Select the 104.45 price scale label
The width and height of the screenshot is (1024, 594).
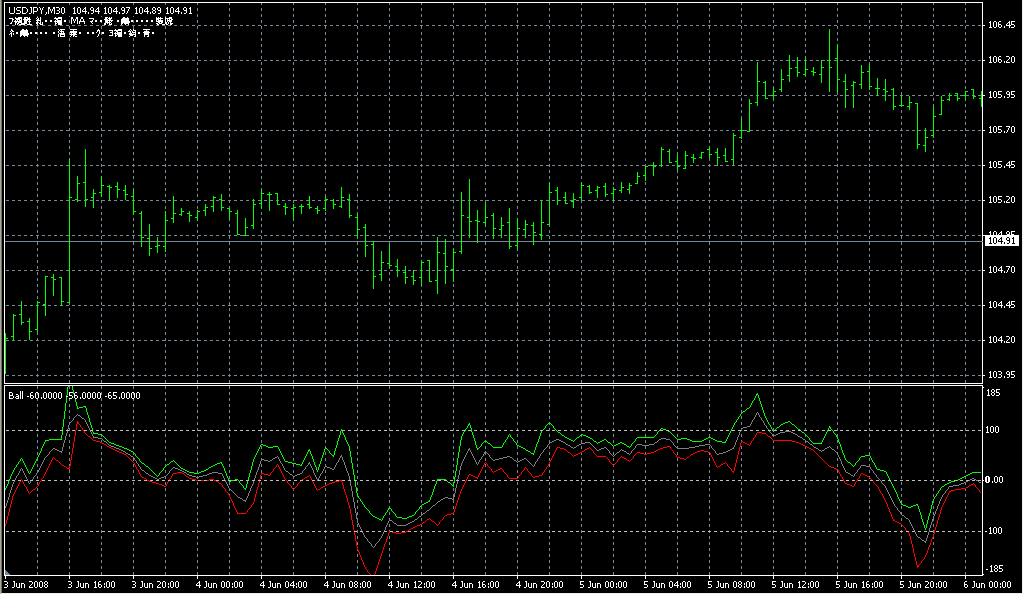(x=1002, y=305)
